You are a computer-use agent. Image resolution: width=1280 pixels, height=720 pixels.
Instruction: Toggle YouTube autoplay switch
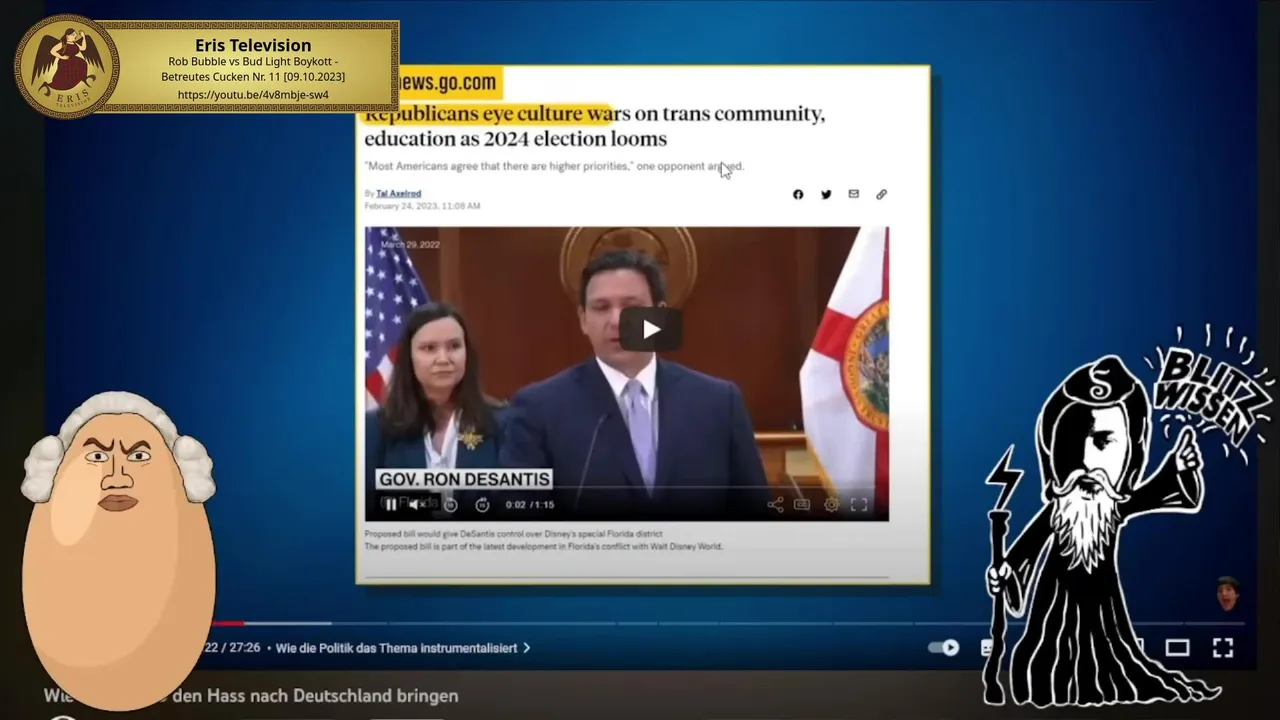944,648
